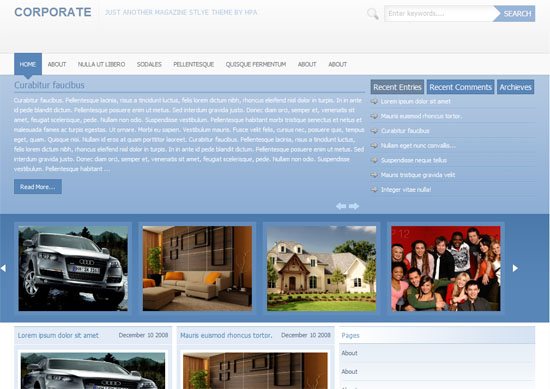Click arrow bullet beside Integer vitae nulla
The width and height of the screenshot is (550, 389).
click(374, 190)
